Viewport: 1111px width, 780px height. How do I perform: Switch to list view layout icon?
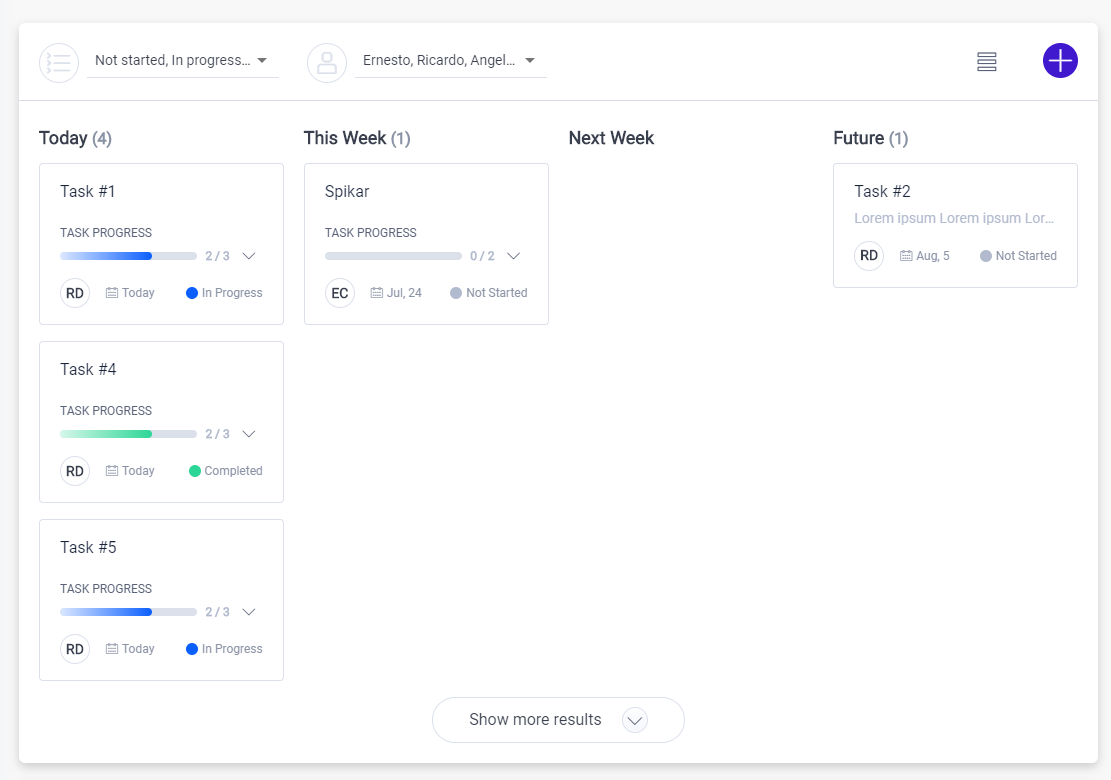[986, 62]
